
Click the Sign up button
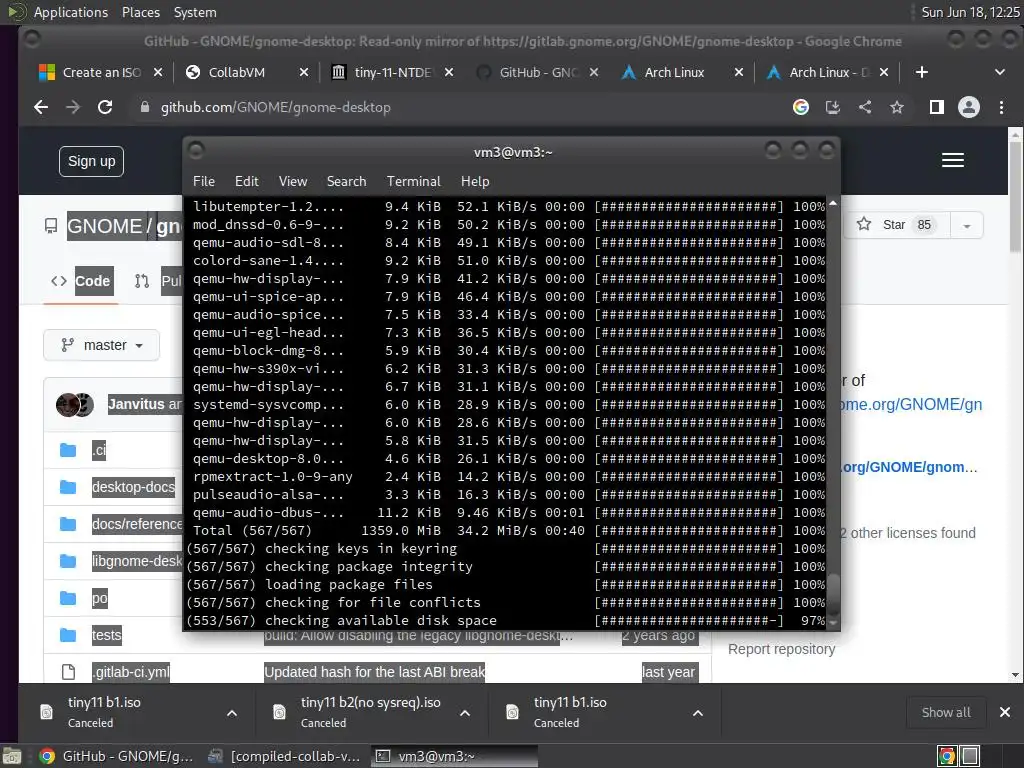[x=91, y=161]
